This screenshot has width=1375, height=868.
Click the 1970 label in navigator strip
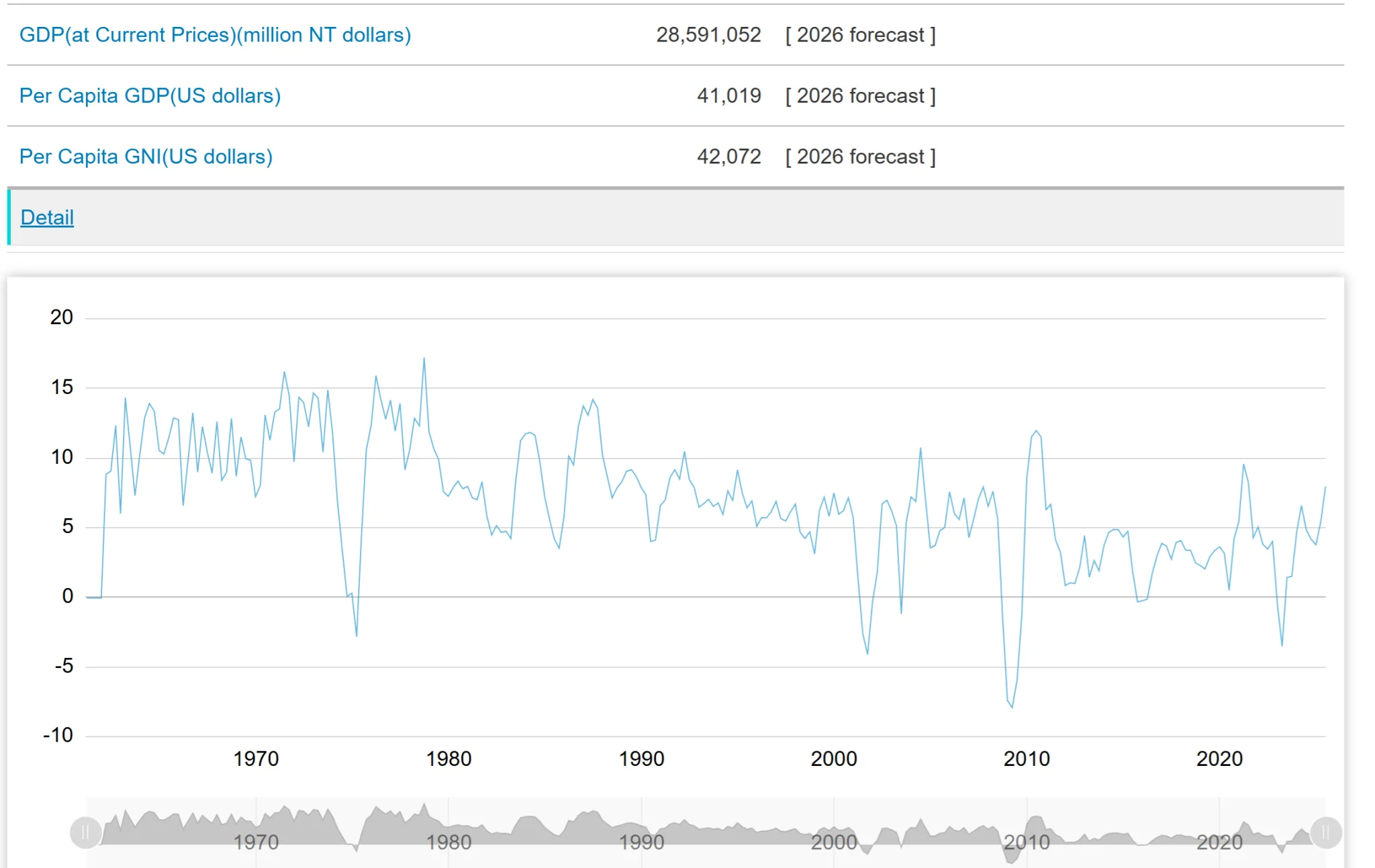pos(256,842)
